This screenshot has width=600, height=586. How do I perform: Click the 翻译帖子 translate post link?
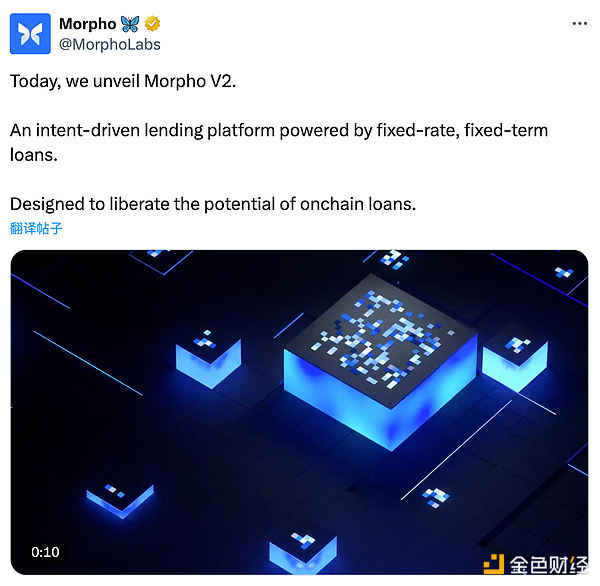pyautogui.click(x=36, y=228)
